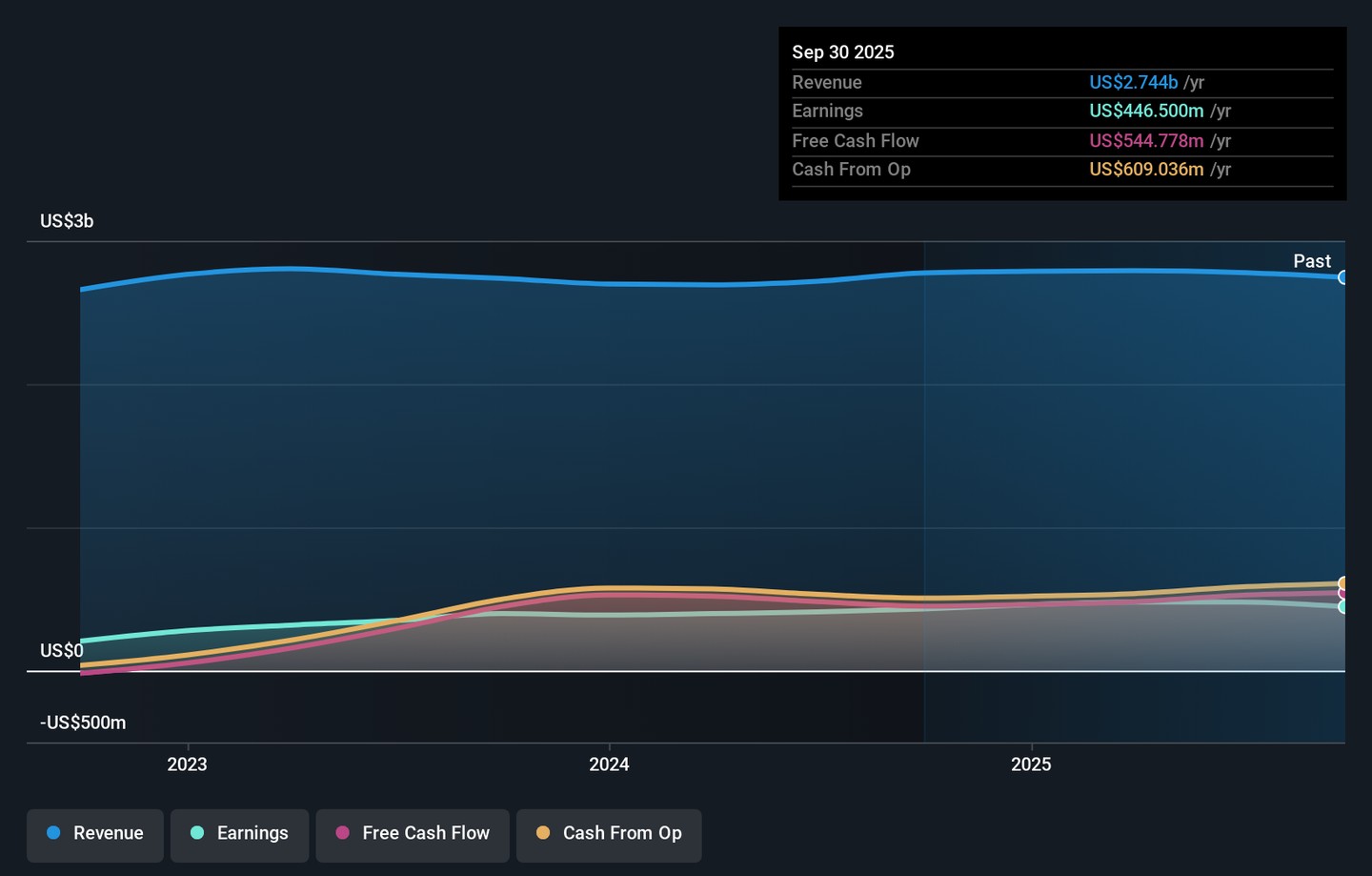Click the US$0 y-axis label
1372x876 pixels.
point(61,651)
